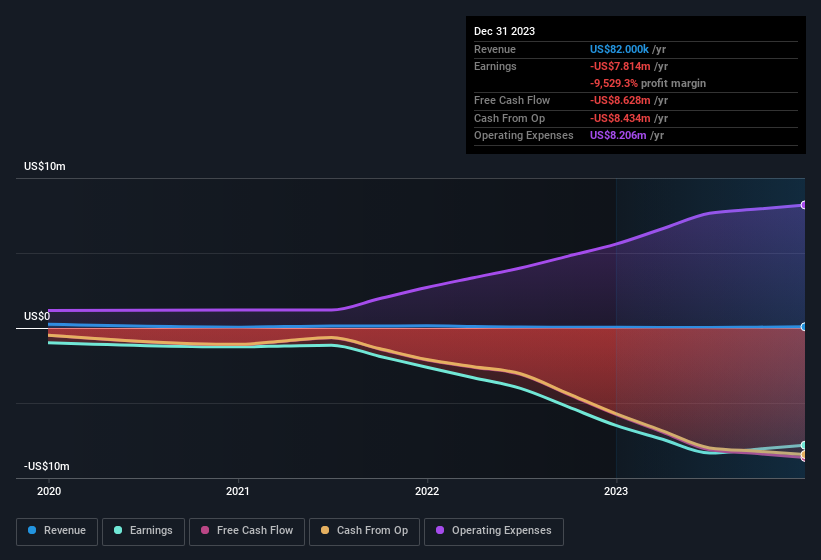The width and height of the screenshot is (821, 560).
Task: Click the Cash From Op tooltip label
Action: [x=509, y=118]
